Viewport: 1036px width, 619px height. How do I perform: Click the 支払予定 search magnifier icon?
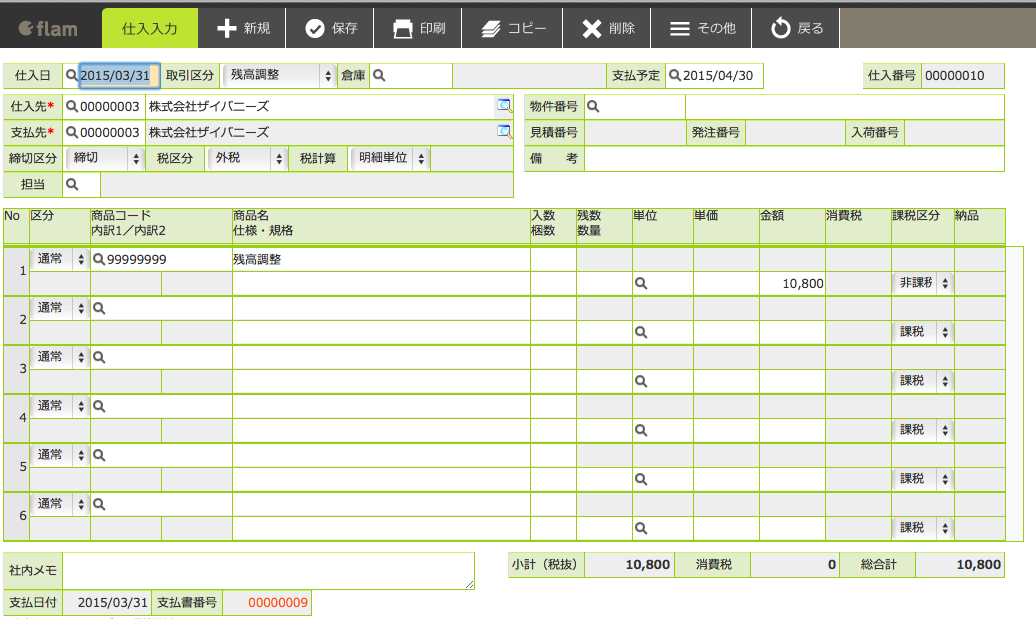[x=675, y=75]
